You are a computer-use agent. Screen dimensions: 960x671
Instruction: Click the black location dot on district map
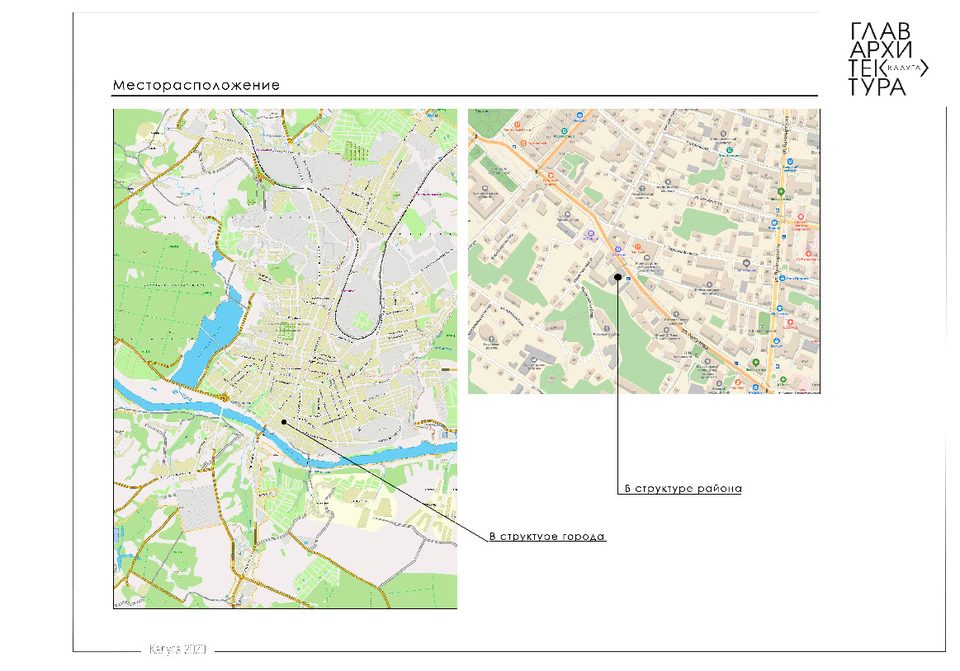click(x=618, y=277)
